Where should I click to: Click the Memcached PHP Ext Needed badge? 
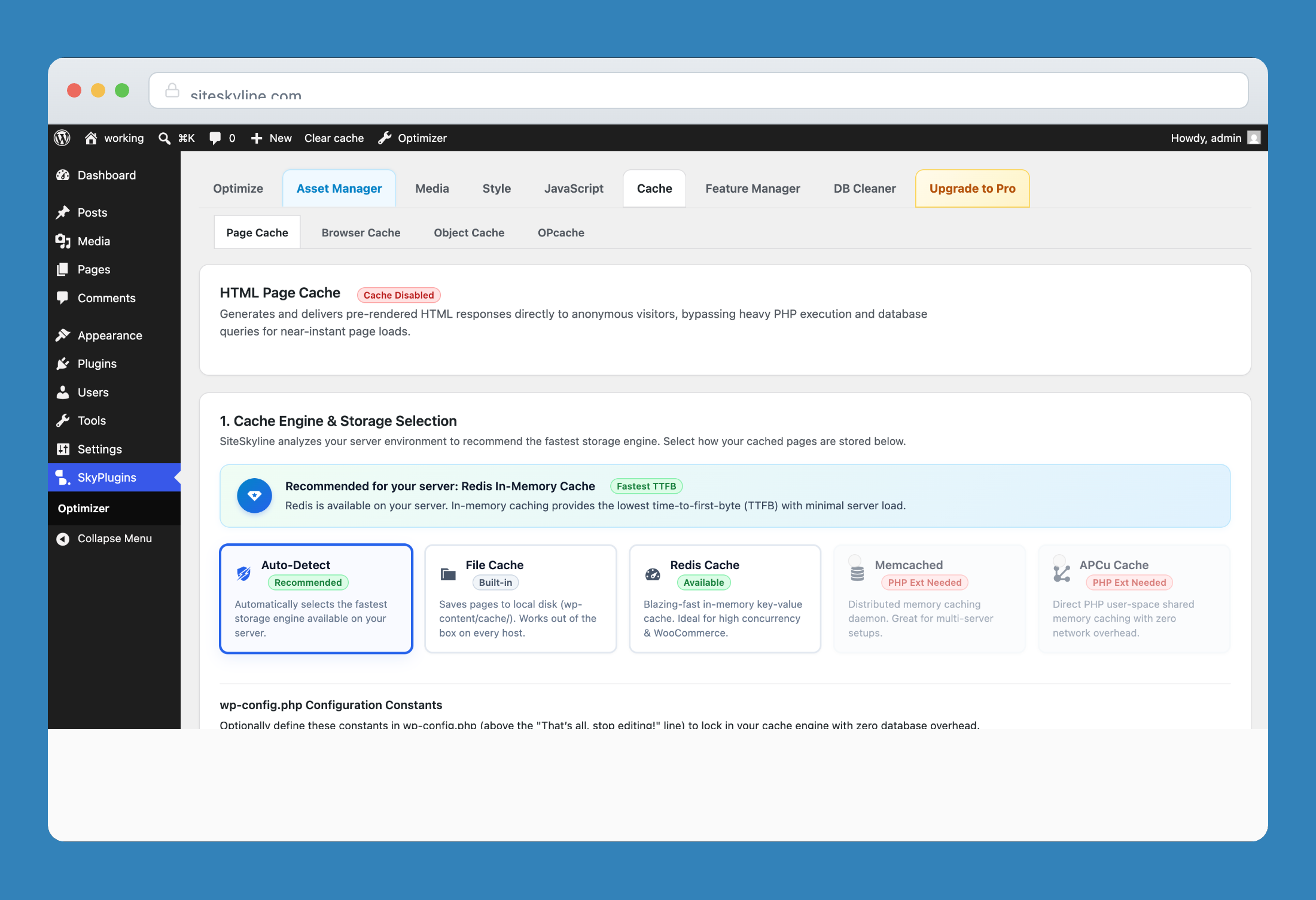pos(925,583)
